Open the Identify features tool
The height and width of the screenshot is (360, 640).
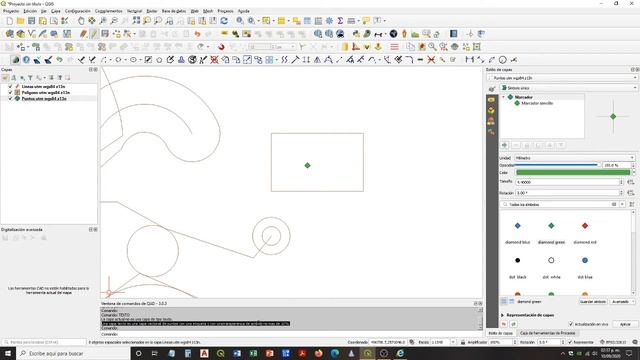click(240, 21)
